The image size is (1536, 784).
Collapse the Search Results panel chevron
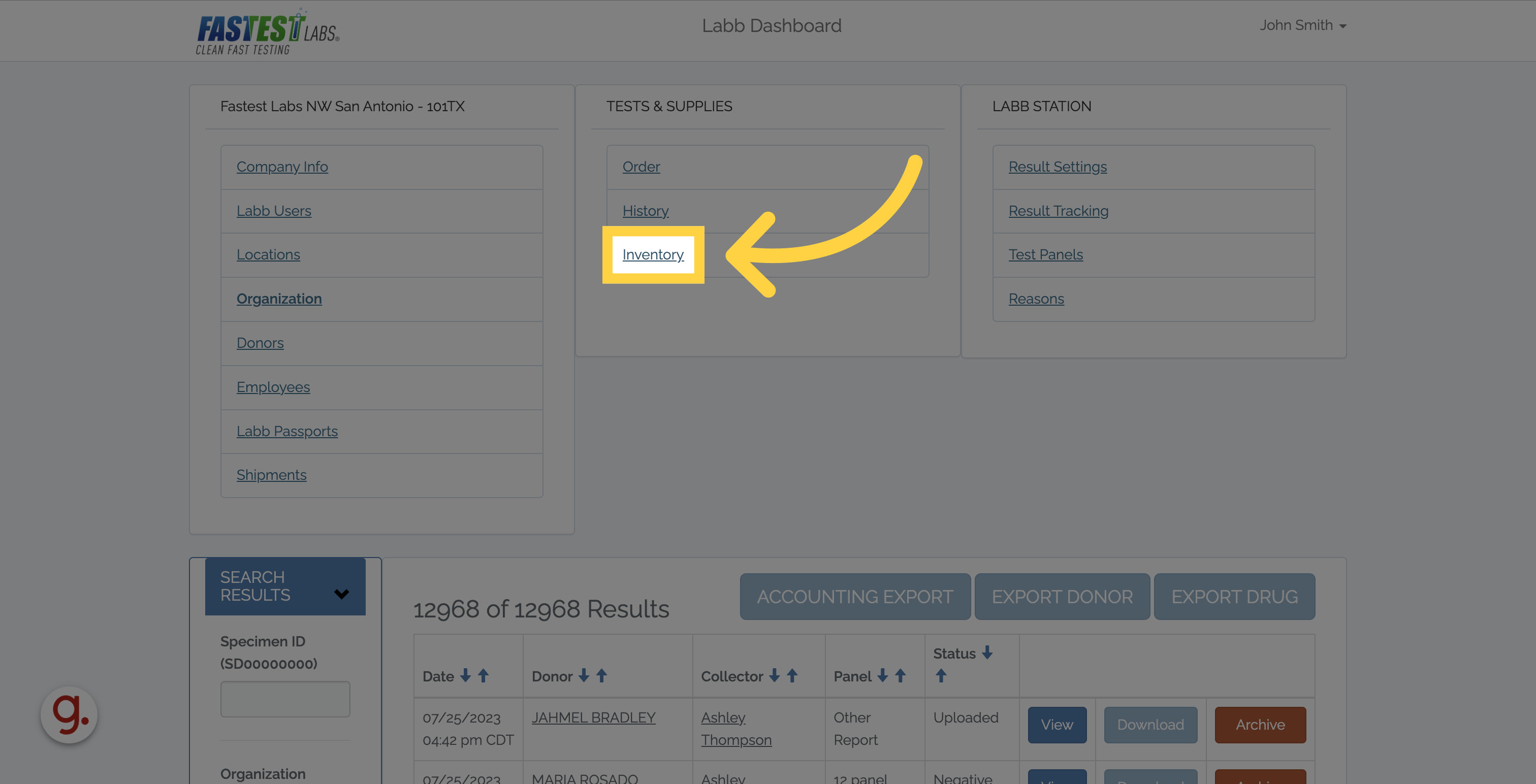[342, 594]
